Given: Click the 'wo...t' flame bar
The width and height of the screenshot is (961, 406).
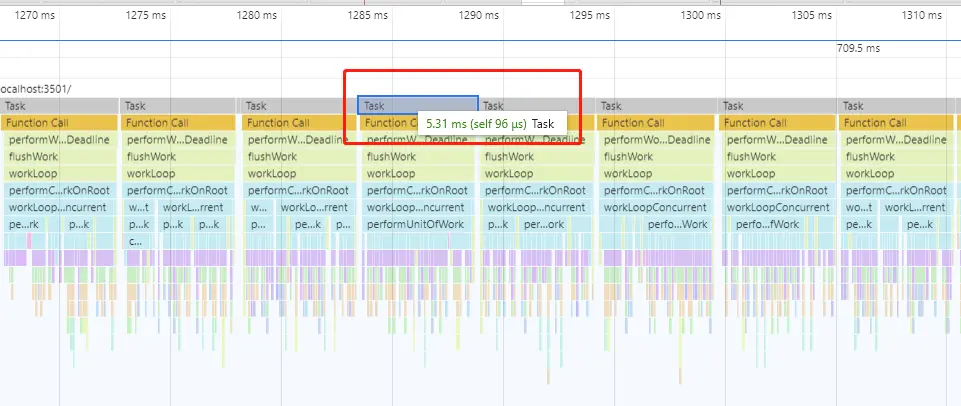Looking at the screenshot, I should tap(859, 207).
